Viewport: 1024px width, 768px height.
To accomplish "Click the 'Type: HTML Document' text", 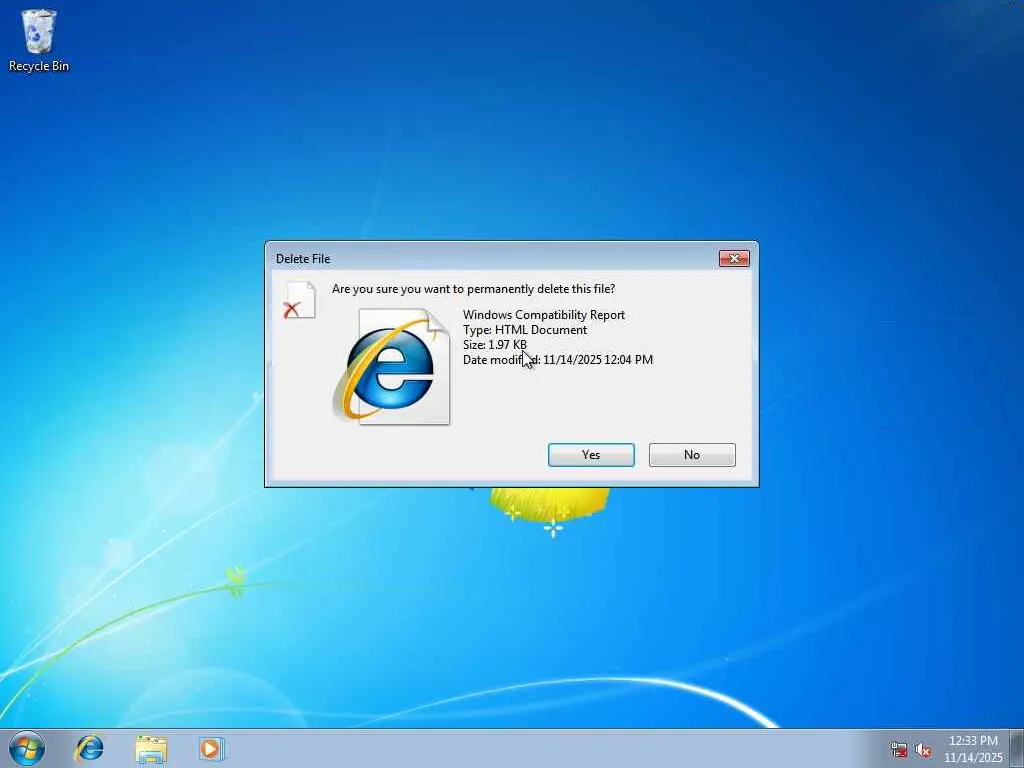I will (x=525, y=330).
